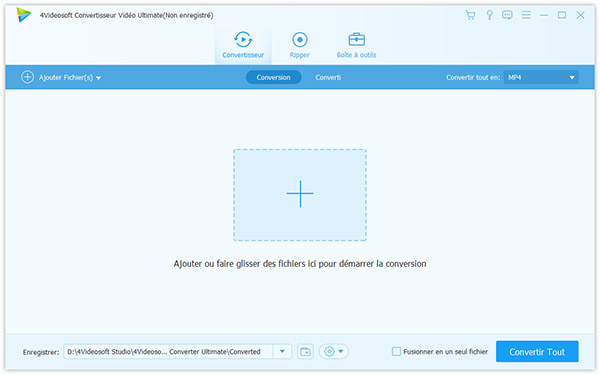This screenshot has width=600, height=375.
Task: Click the circled plus icon beside Ajouter Fichier(s)
Action: point(27,77)
